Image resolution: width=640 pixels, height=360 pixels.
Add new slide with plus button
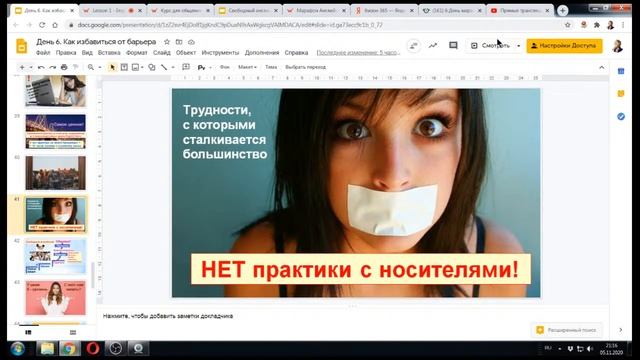22,67
